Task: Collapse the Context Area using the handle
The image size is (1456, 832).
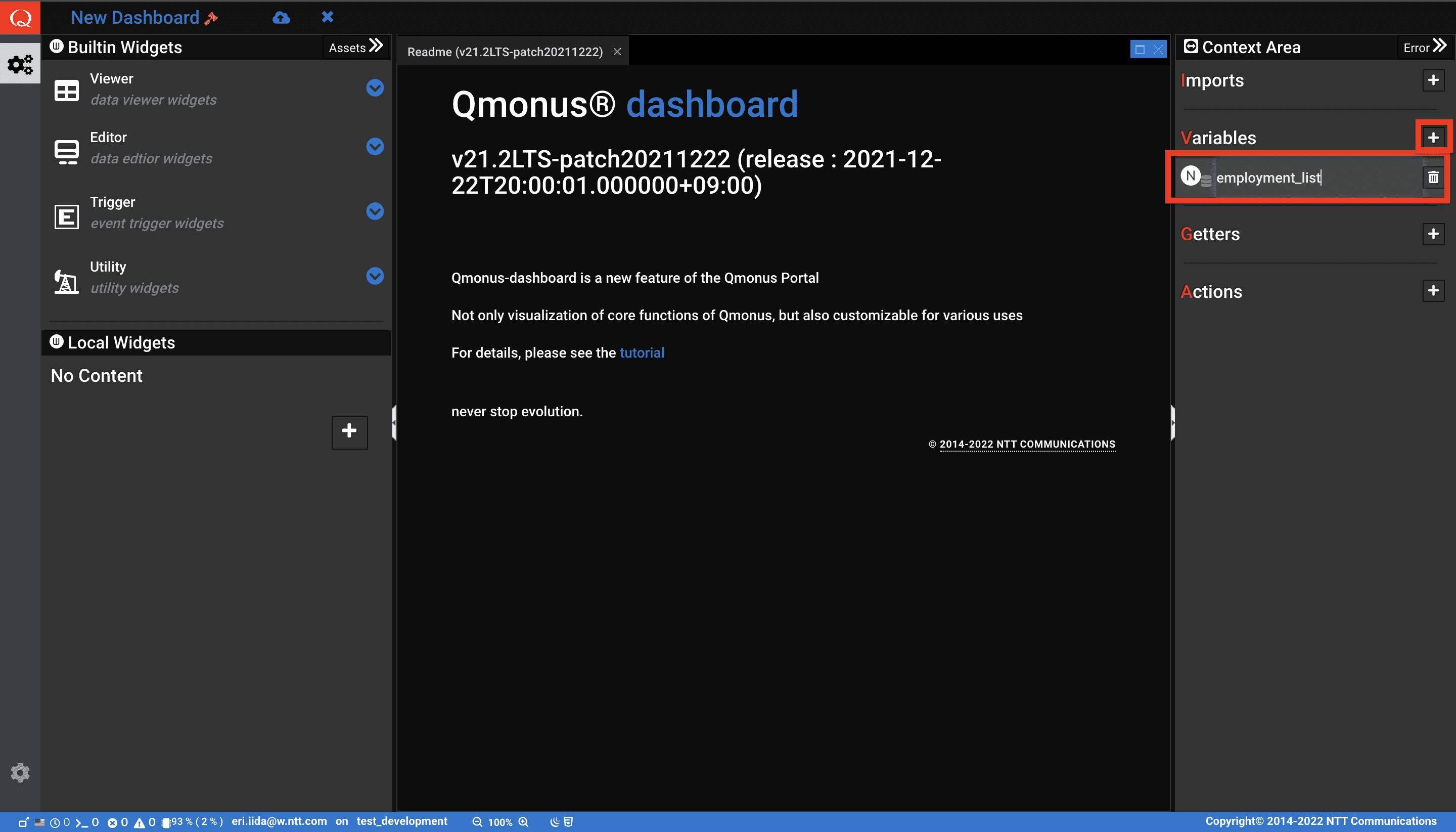Action: [1172, 423]
